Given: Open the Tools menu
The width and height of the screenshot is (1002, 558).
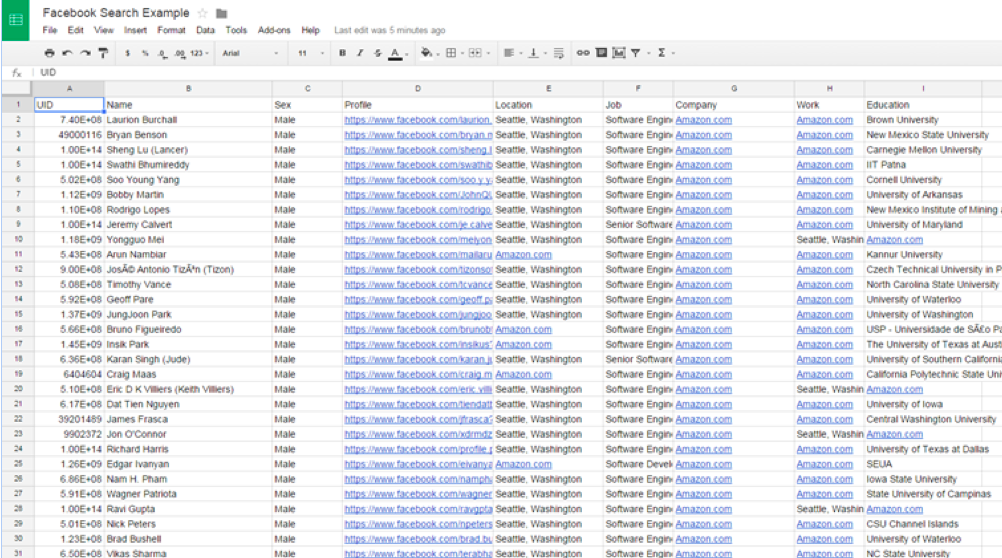Looking at the screenshot, I should tap(236, 30).
